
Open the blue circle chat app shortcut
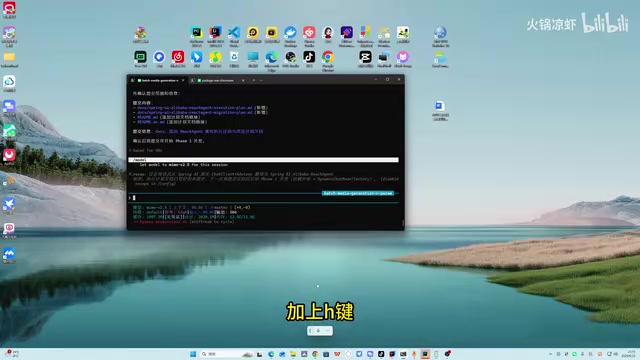(x=159, y=59)
